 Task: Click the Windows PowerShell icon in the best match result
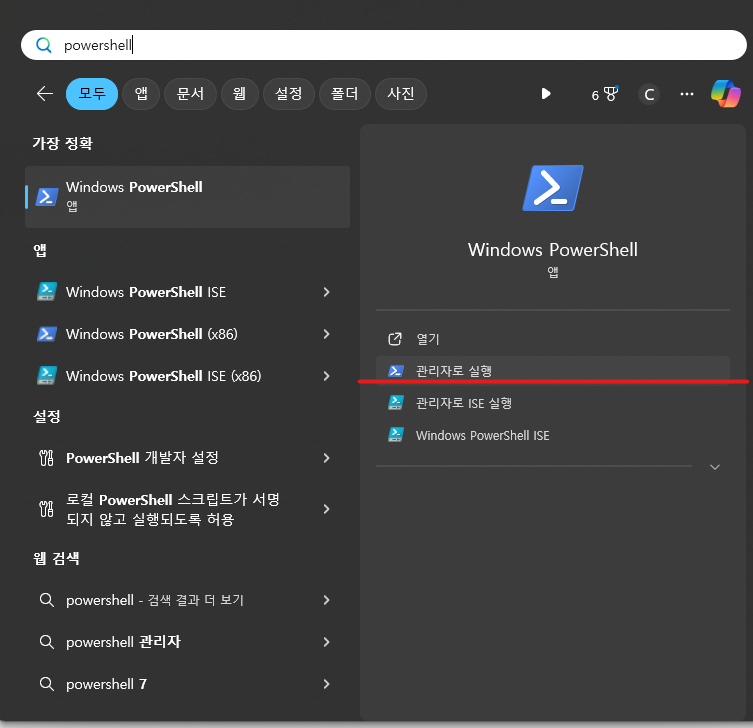[47, 197]
